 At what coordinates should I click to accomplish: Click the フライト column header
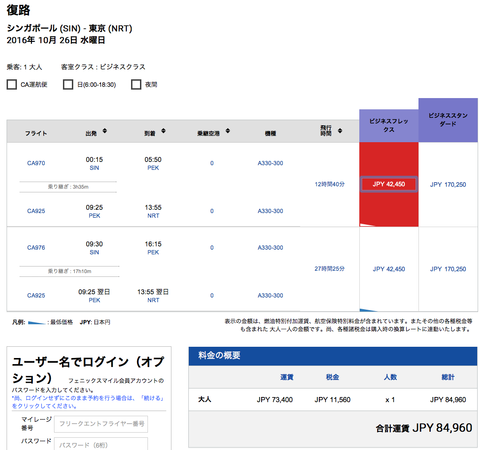click(x=36, y=133)
